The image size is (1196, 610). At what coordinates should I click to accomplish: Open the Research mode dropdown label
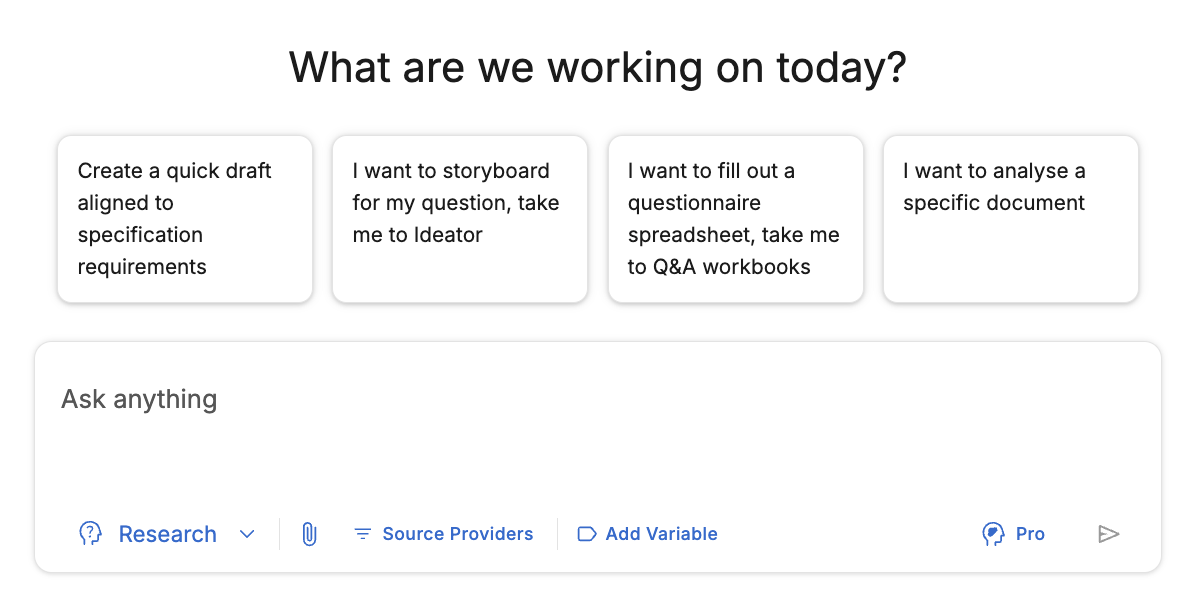168,534
